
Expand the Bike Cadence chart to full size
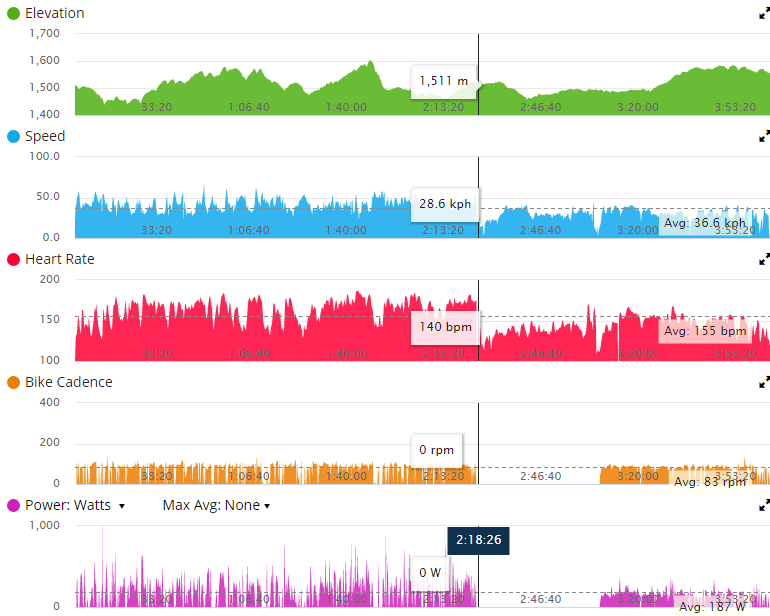764,383
